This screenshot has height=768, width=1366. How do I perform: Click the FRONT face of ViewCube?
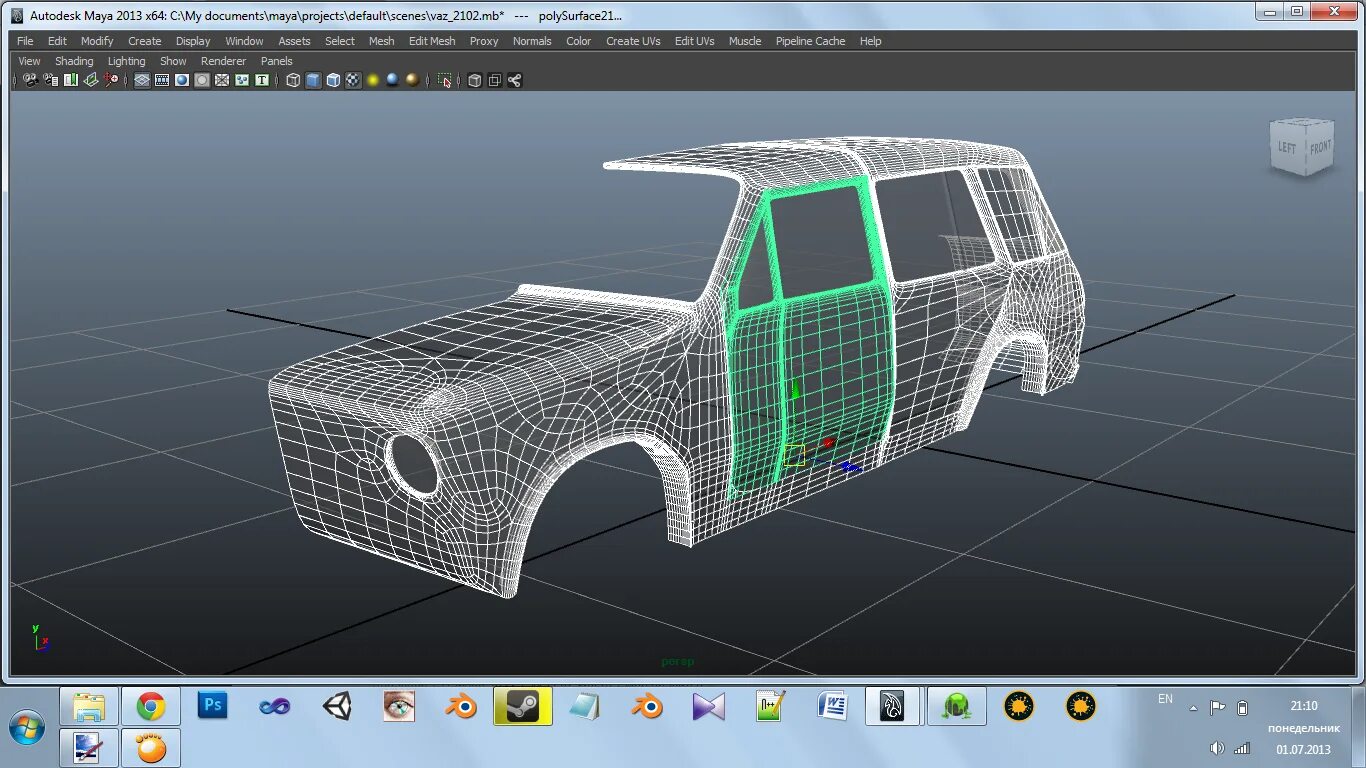click(1320, 147)
